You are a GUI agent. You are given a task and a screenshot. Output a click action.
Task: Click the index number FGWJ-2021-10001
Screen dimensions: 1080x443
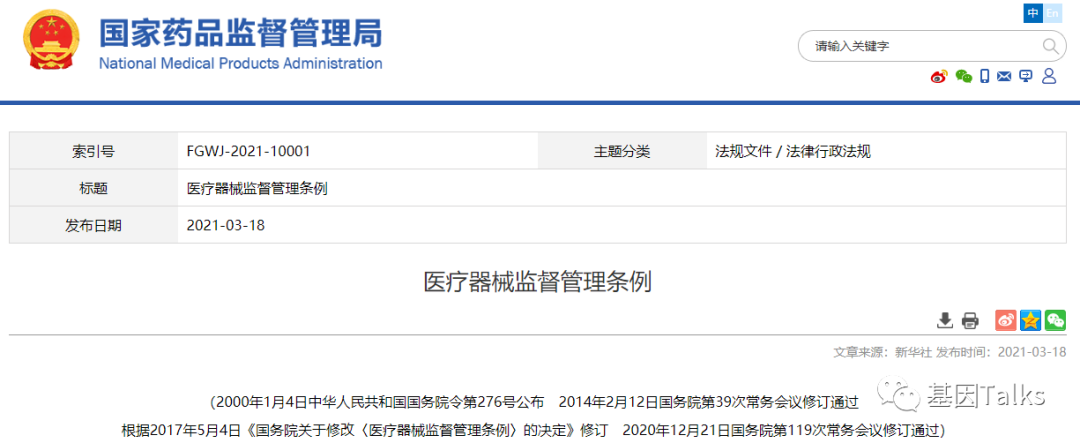tap(248, 152)
